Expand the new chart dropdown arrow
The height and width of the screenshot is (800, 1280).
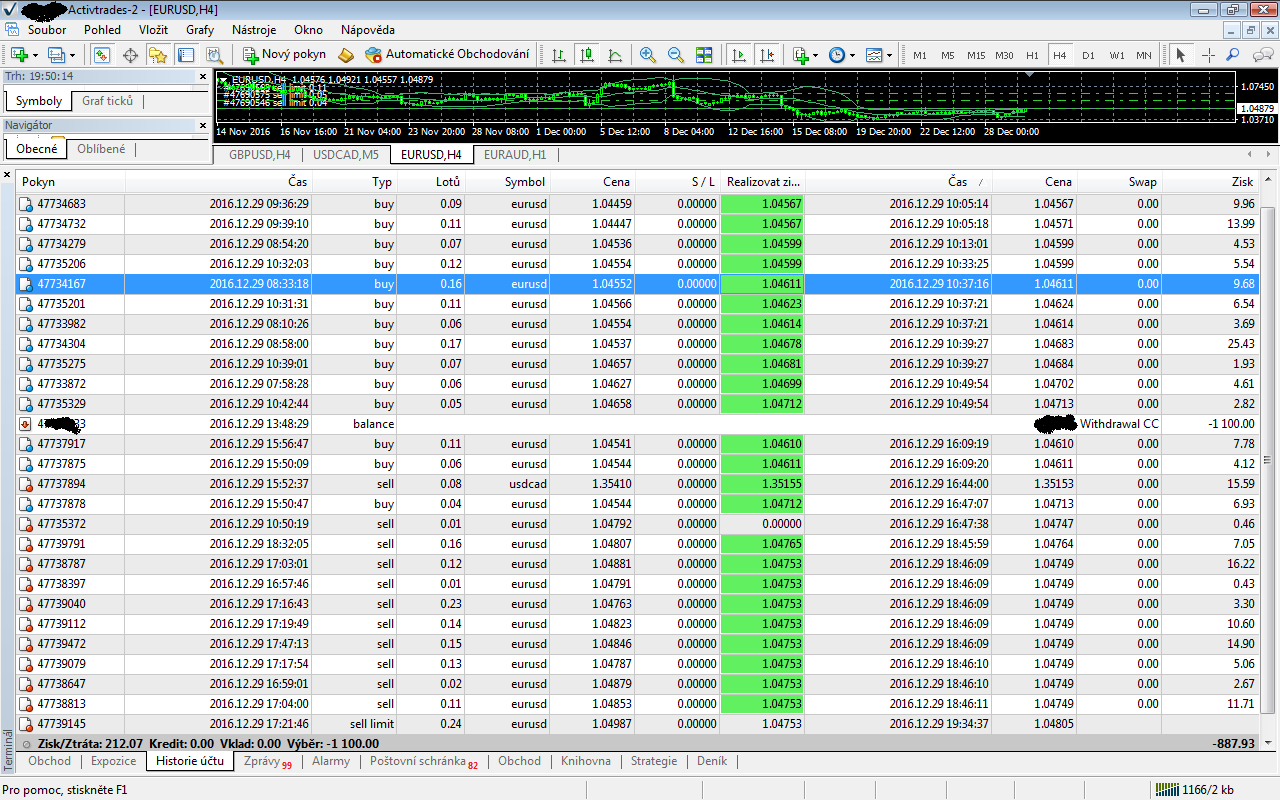(36, 55)
